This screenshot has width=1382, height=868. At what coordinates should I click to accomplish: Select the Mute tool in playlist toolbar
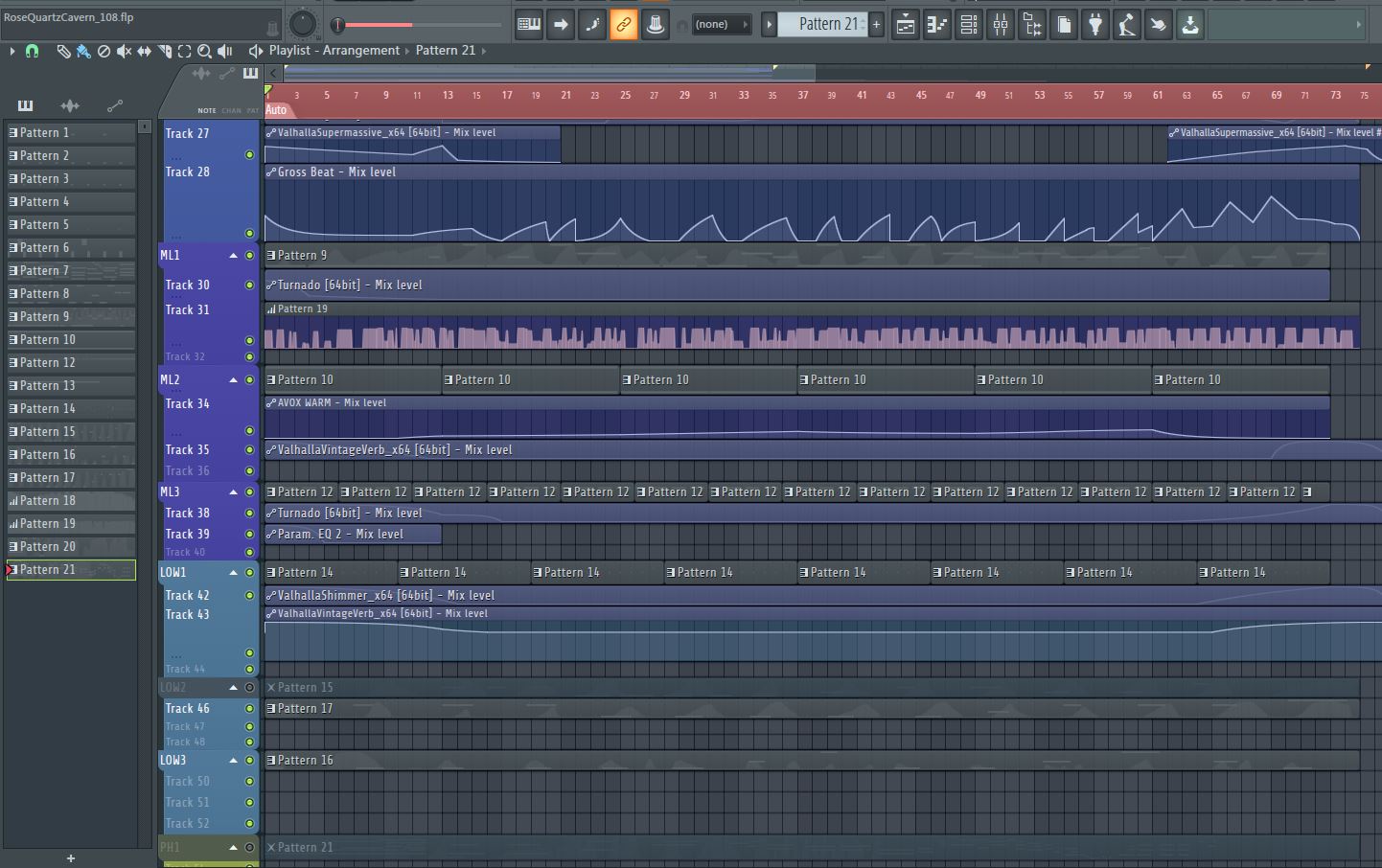[124, 51]
